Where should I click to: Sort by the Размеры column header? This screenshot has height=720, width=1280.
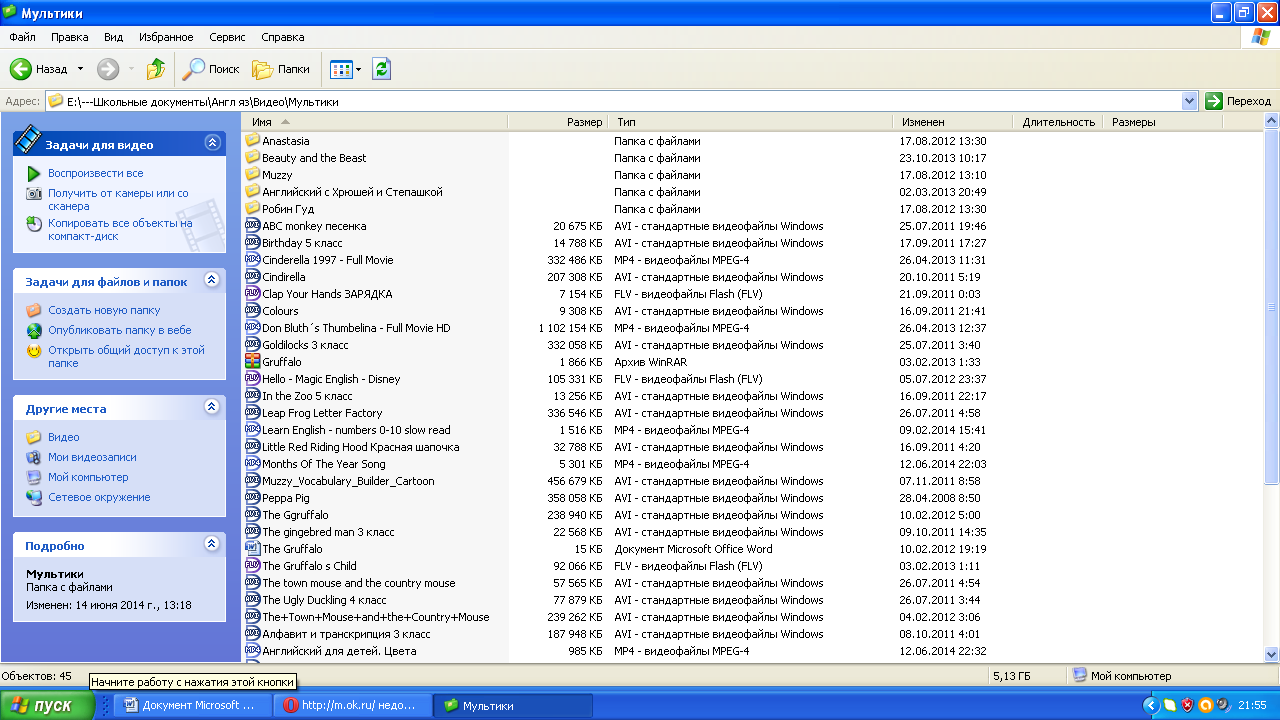point(1162,122)
